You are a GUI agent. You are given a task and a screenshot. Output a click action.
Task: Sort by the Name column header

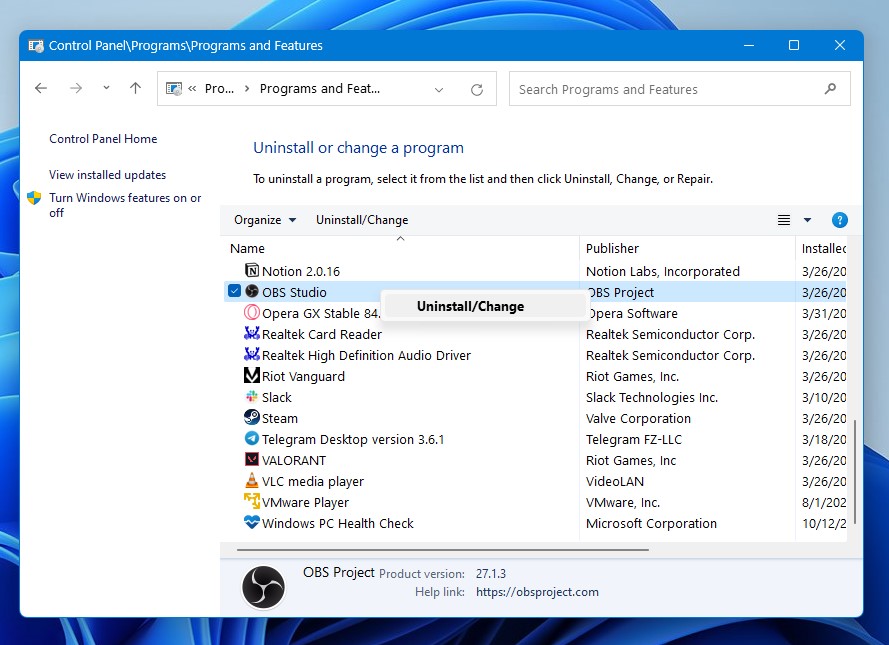tap(247, 248)
